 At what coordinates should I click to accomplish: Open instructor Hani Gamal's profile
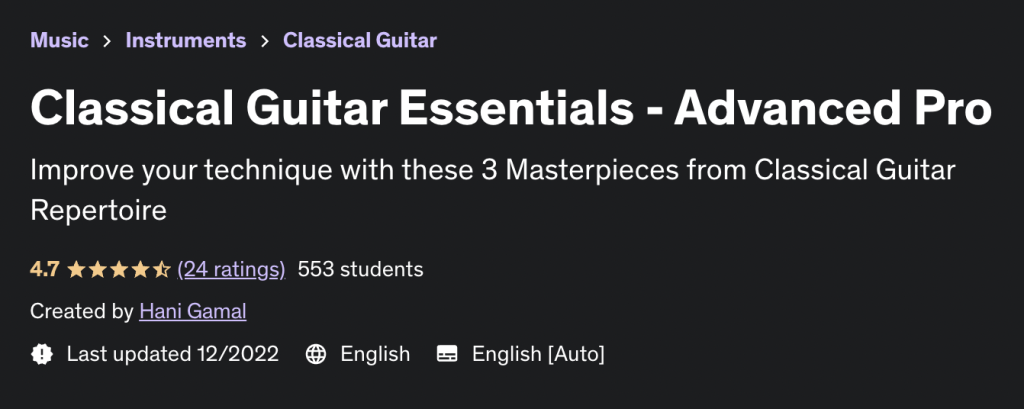pos(192,311)
